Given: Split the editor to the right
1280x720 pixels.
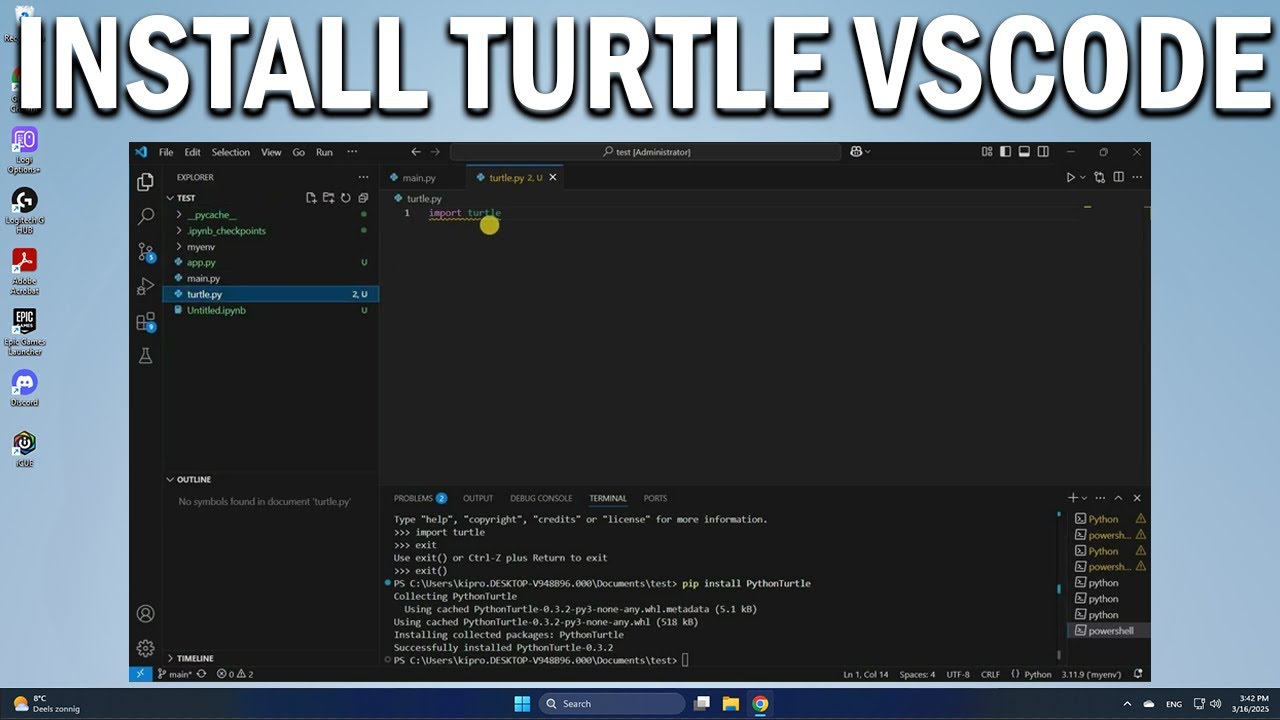Looking at the screenshot, I should coord(1119,177).
